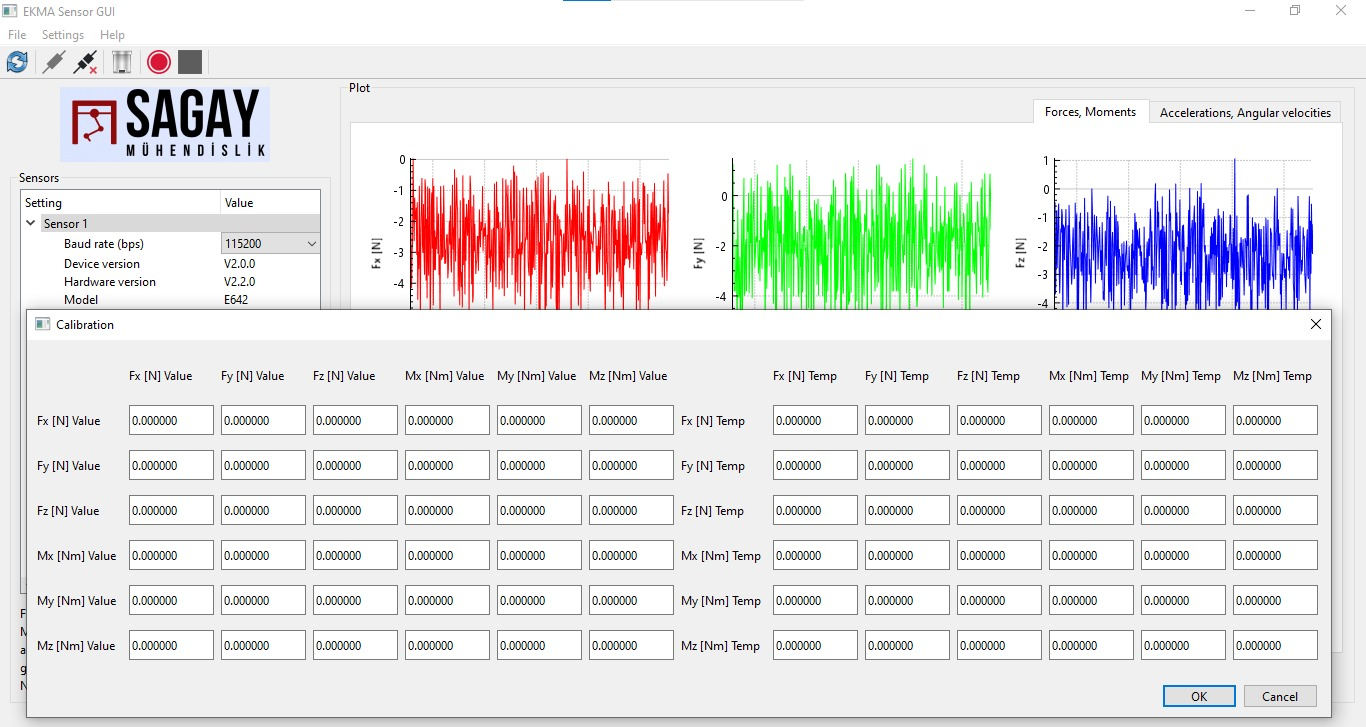Open the Baud rate dropdown
The height and width of the screenshot is (727, 1366).
pos(270,244)
